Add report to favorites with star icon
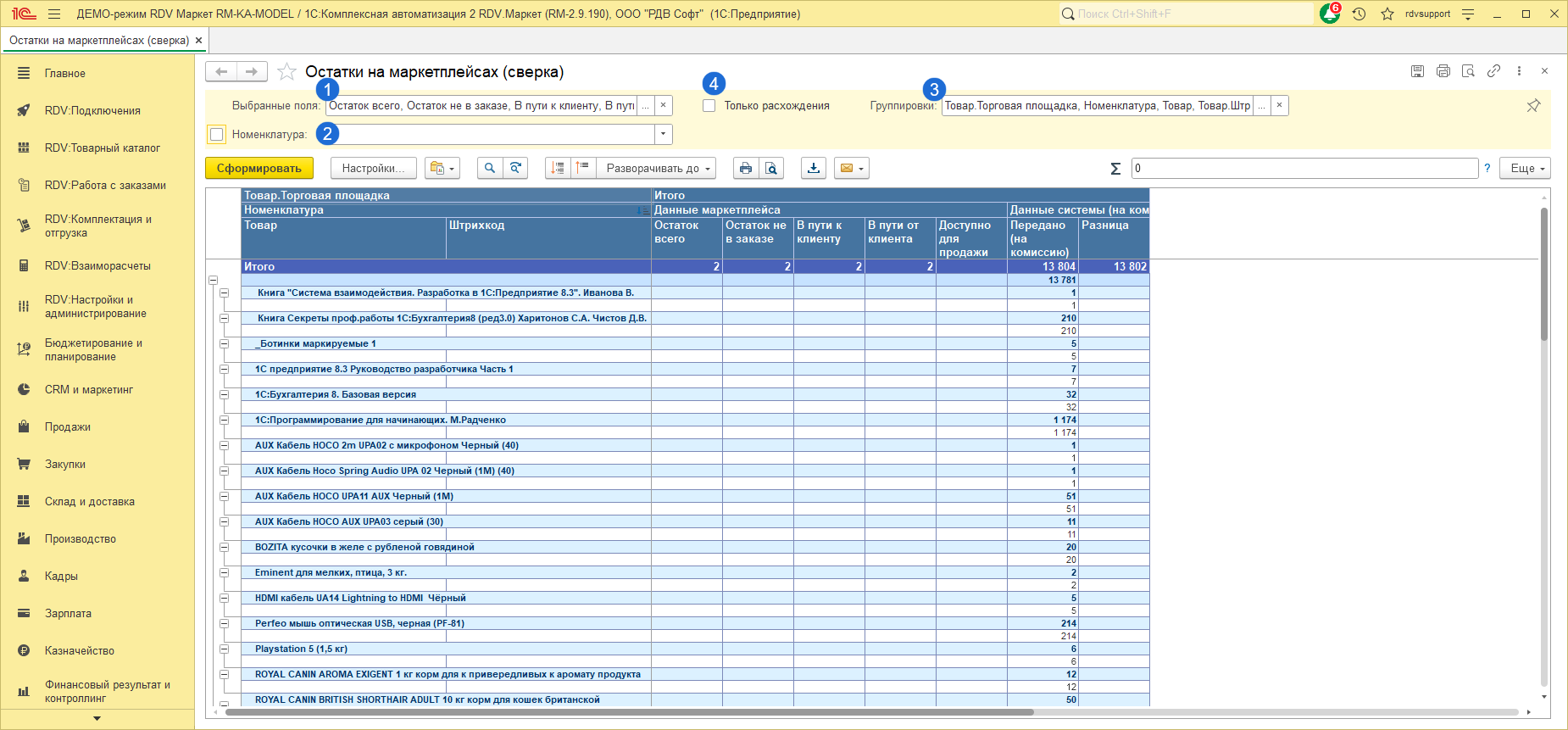The height and width of the screenshot is (730, 1568). 286,72
